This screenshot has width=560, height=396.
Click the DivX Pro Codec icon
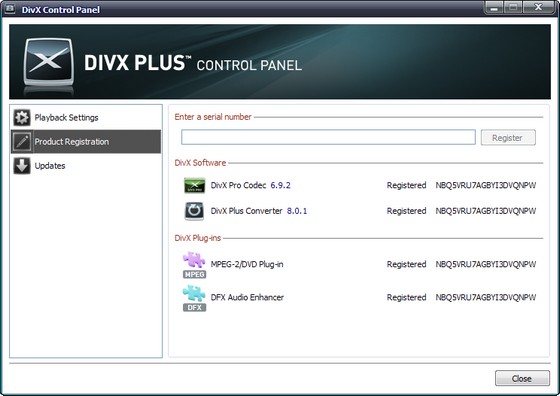194,185
